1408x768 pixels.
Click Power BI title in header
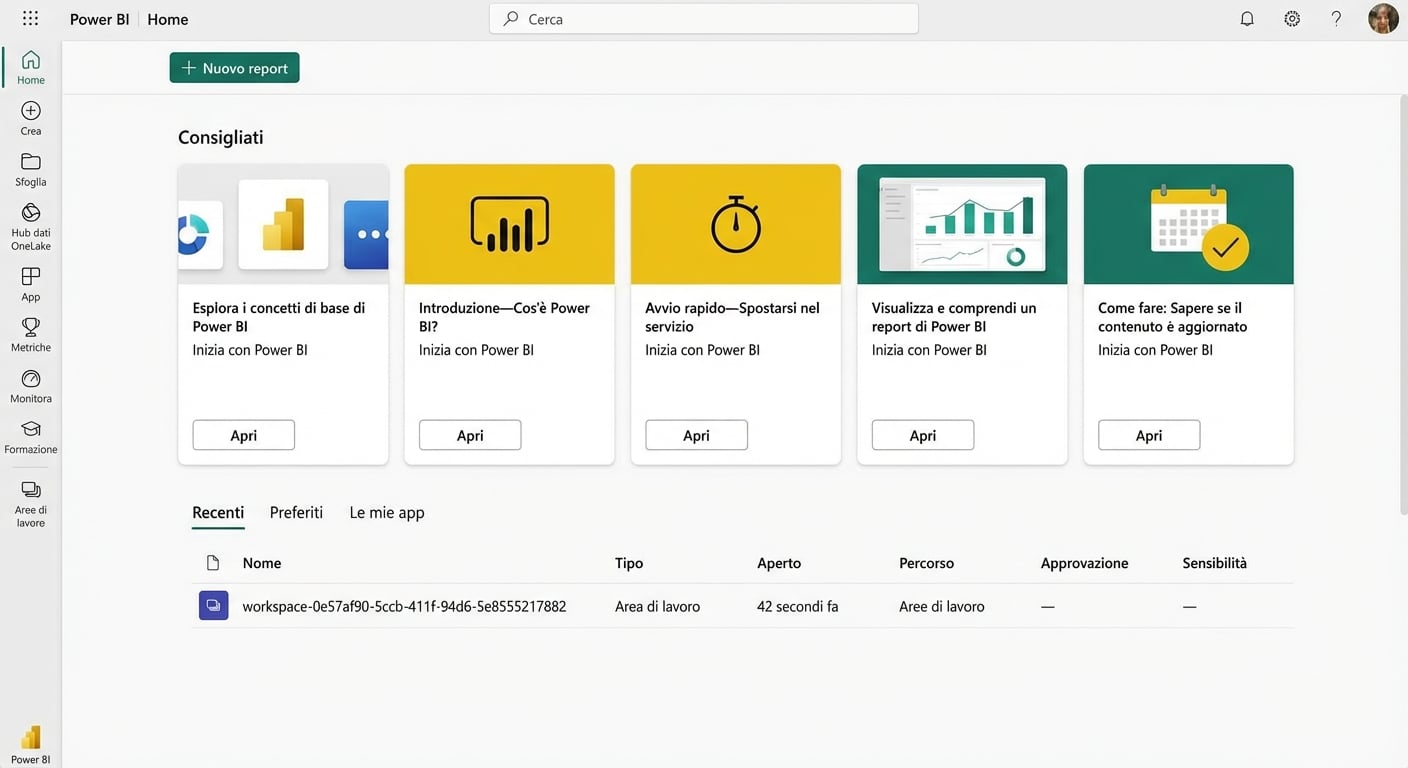[99, 19]
